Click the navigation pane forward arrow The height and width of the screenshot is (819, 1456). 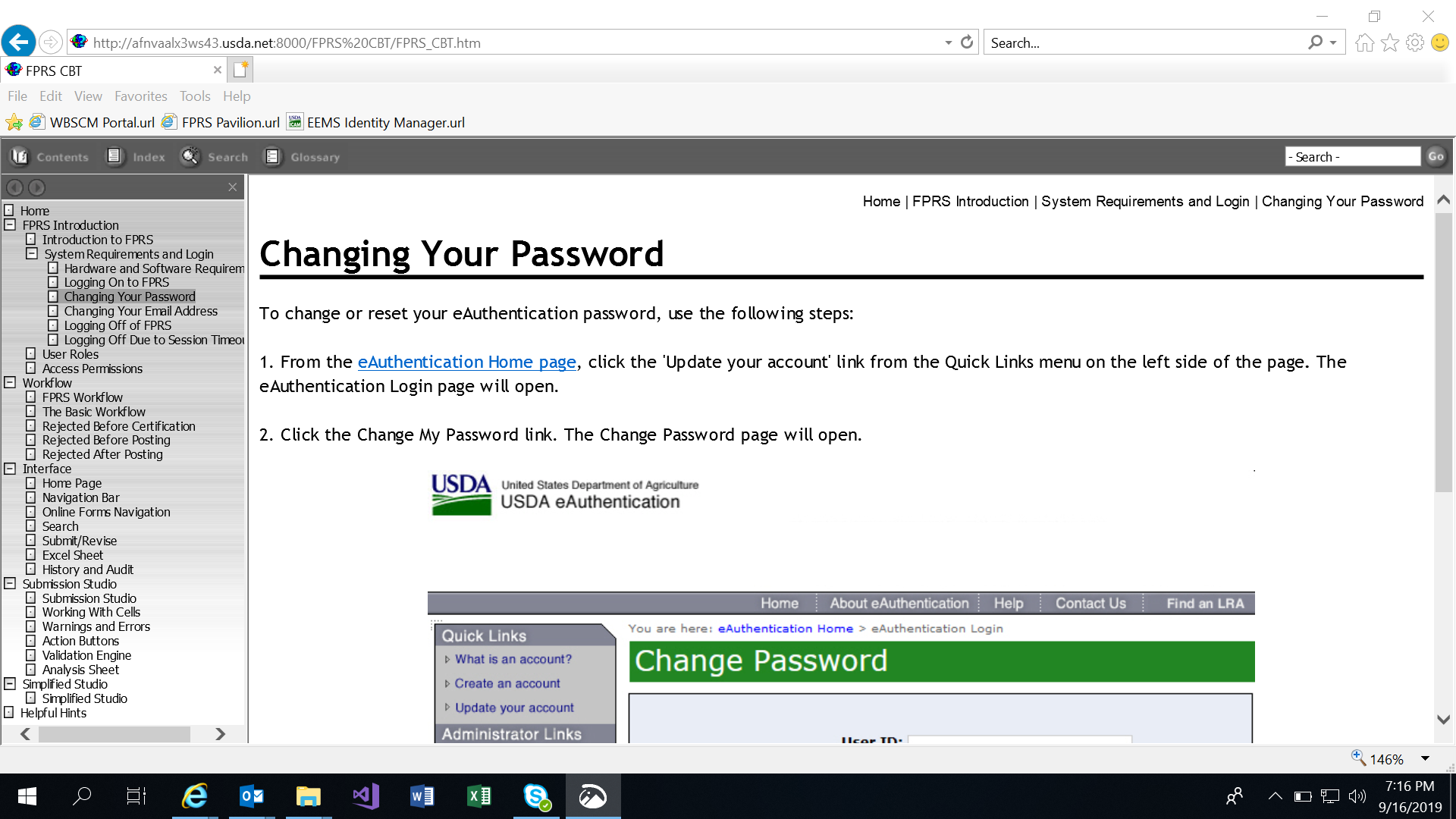(36, 187)
